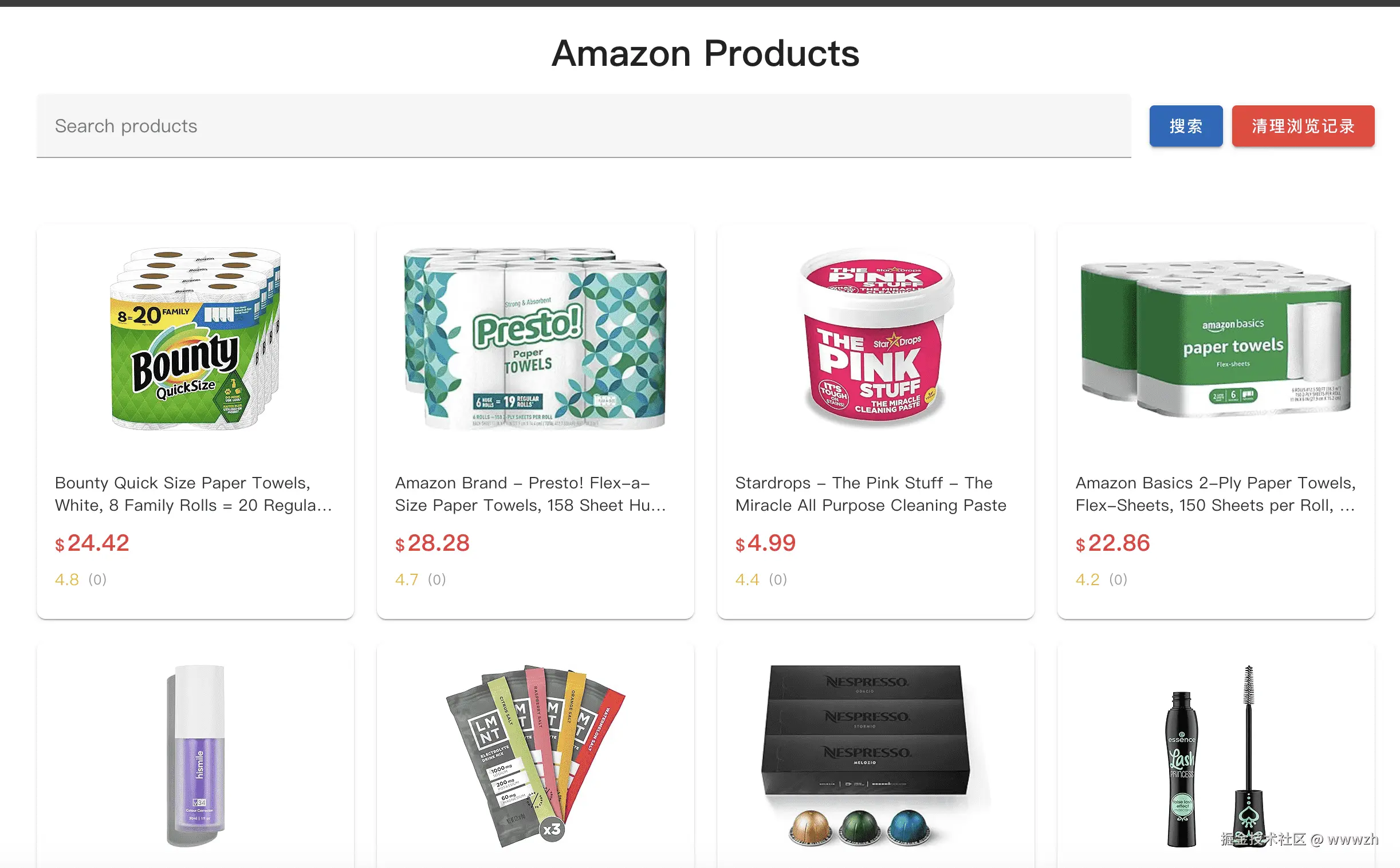This screenshot has height=868, width=1400.
Task: Click the $24.42 price on Bounty card
Action: (92, 543)
